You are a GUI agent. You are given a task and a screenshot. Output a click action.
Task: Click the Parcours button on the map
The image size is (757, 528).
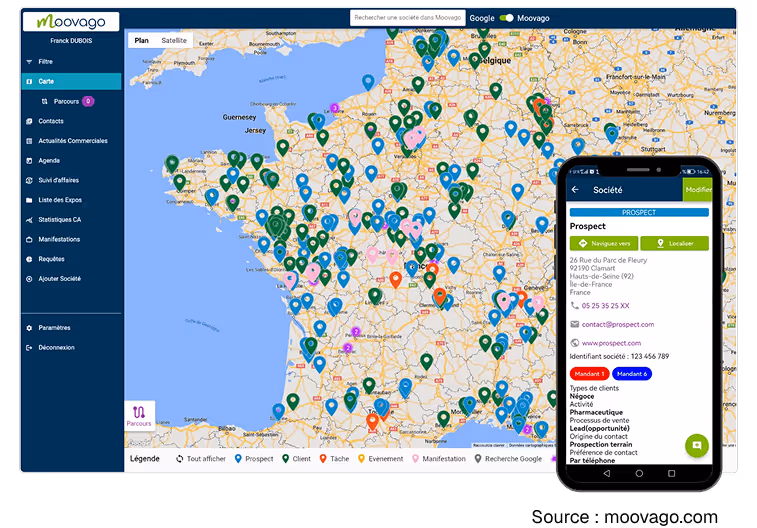coord(139,416)
